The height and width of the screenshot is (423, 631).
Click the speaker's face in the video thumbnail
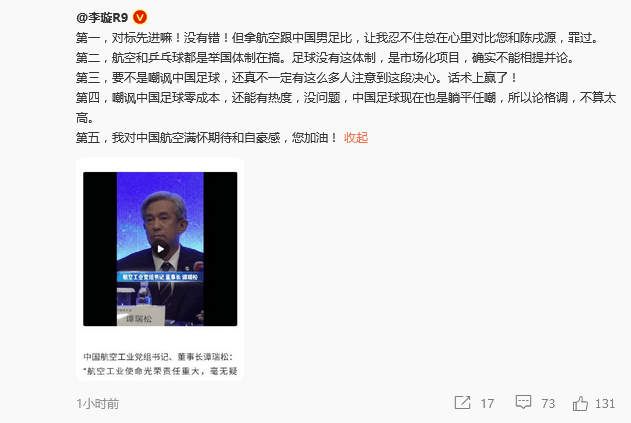click(163, 221)
